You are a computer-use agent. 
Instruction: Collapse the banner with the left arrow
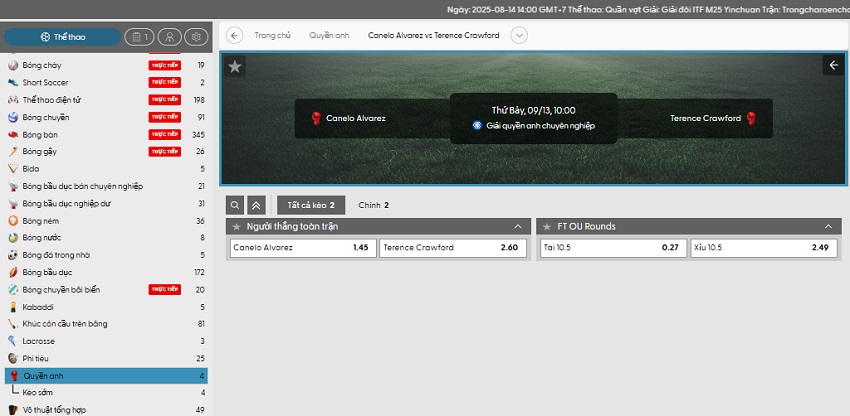(x=833, y=65)
